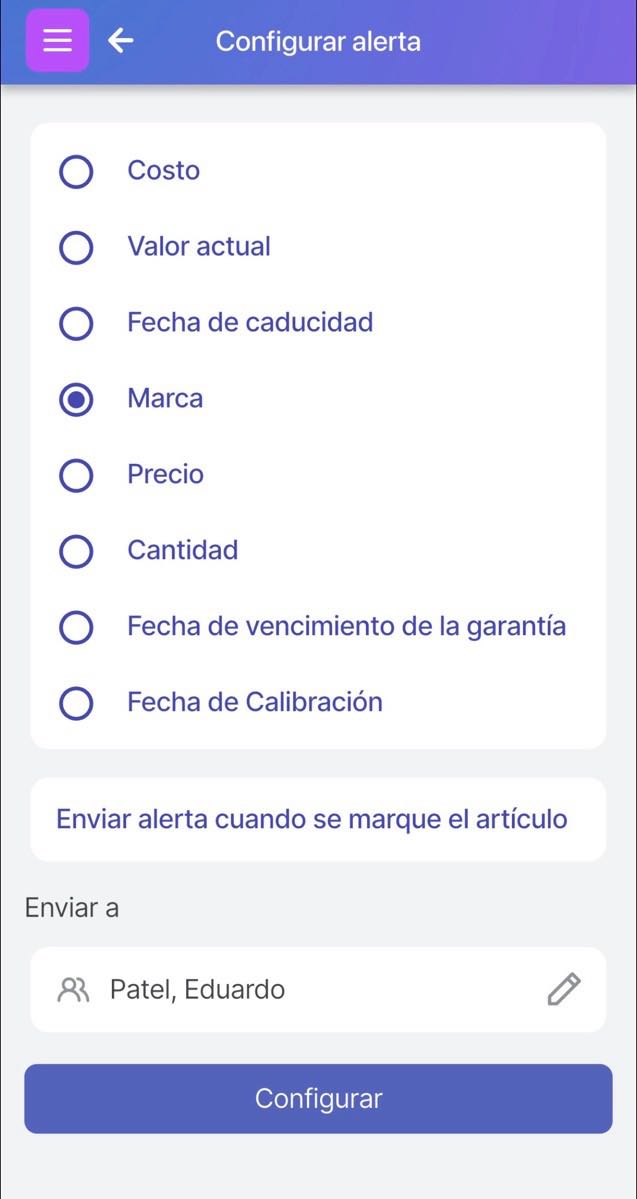Choose the Cantidad option
Screen dimensions: 637x1199
pyautogui.click(x=75, y=551)
